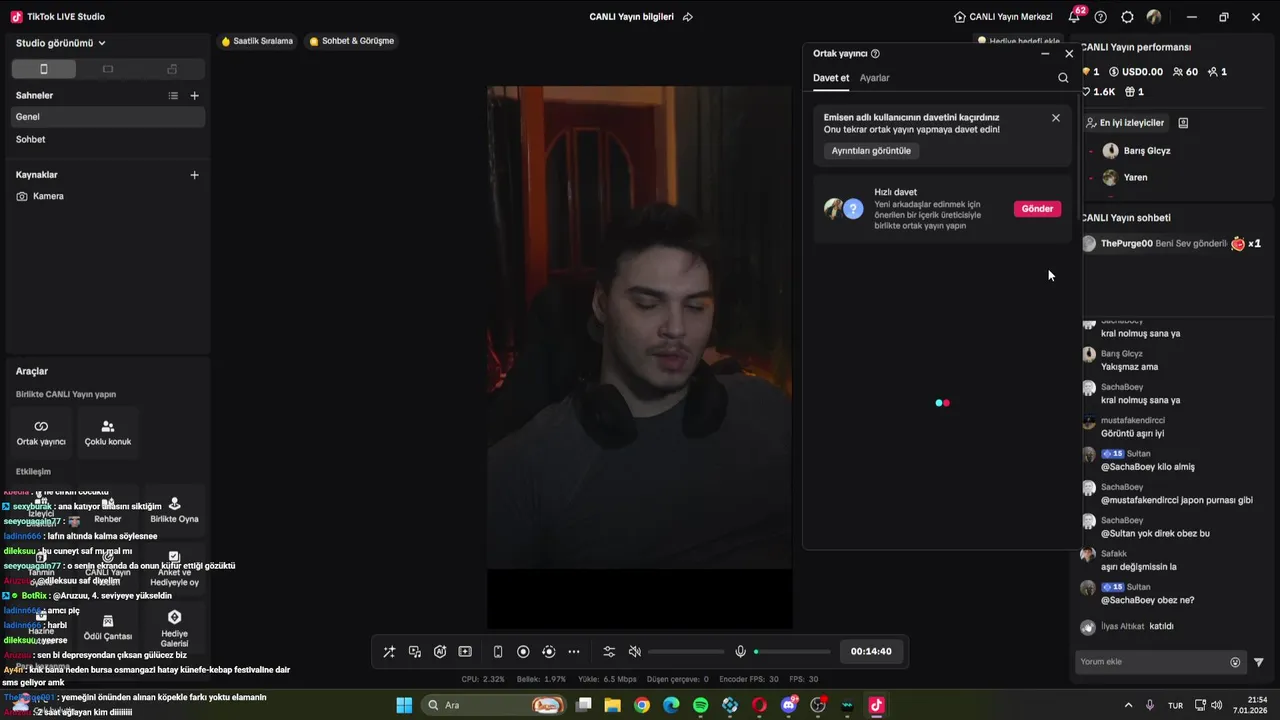This screenshot has height=720, width=1280.
Task: Open the settings gear icon
Action: [x=1128, y=17]
